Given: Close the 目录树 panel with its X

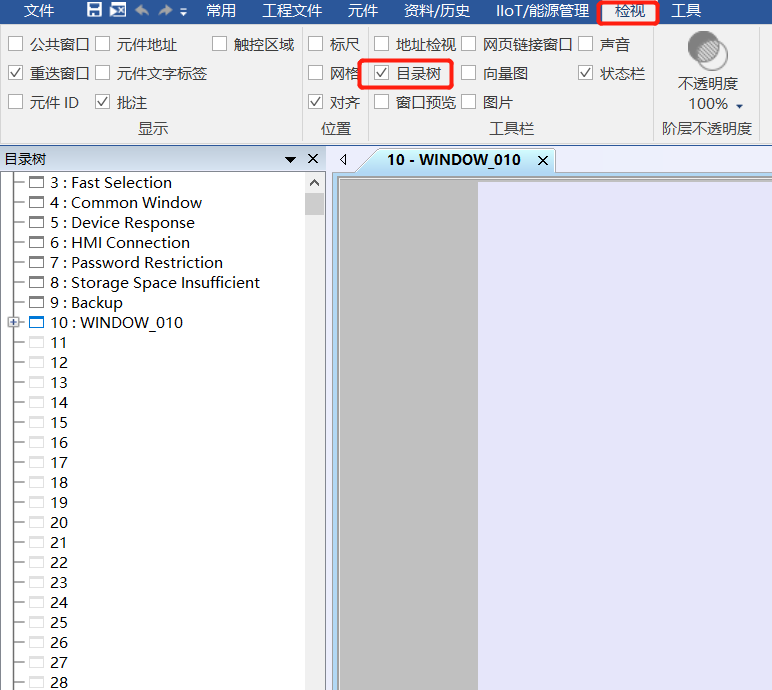Looking at the screenshot, I should [x=313, y=159].
